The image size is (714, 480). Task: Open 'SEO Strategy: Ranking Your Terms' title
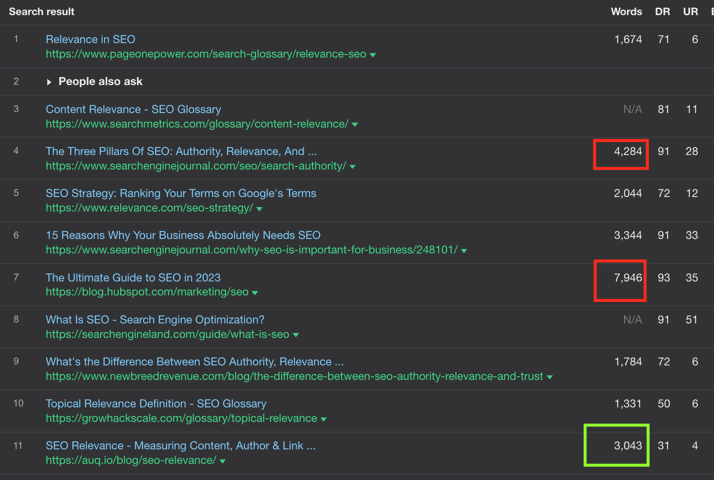(181, 193)
